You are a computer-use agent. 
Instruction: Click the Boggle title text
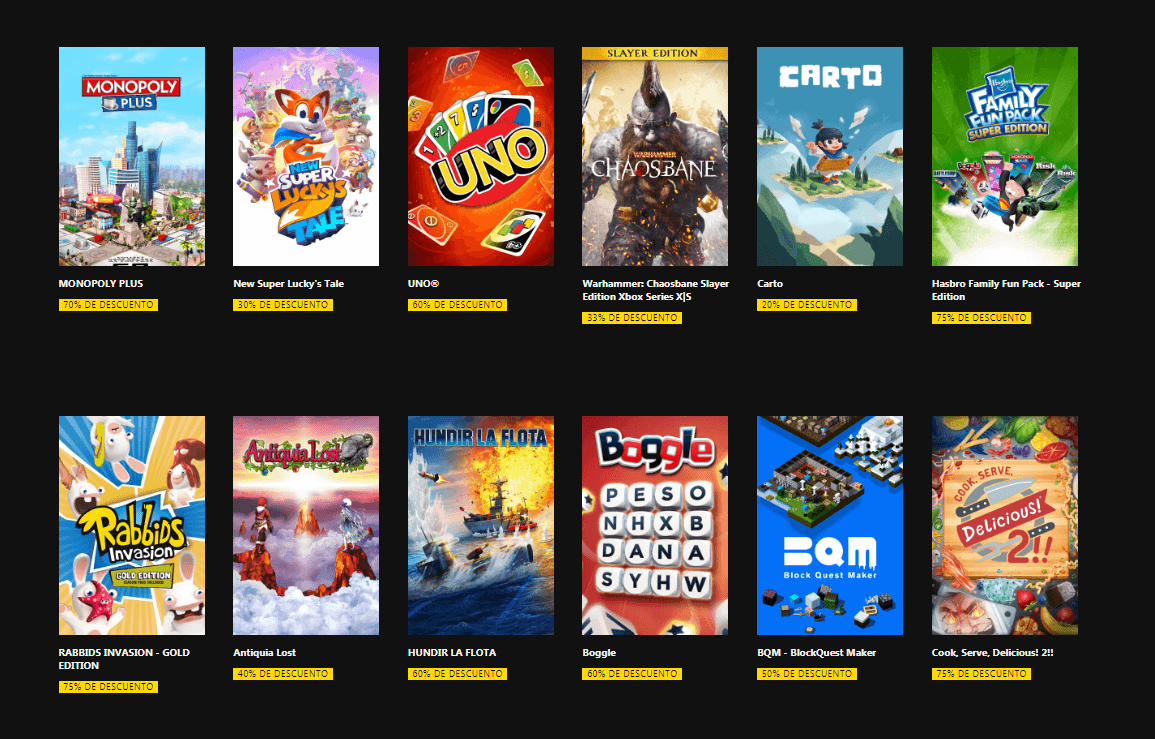point(599,653)
